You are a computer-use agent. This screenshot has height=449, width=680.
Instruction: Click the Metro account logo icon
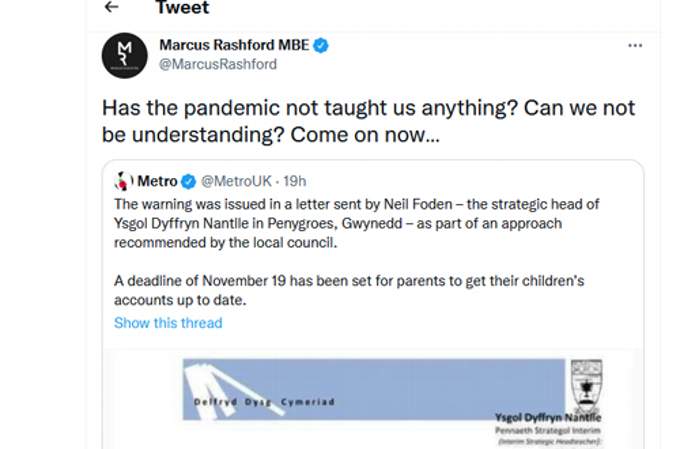pos(123,181)
